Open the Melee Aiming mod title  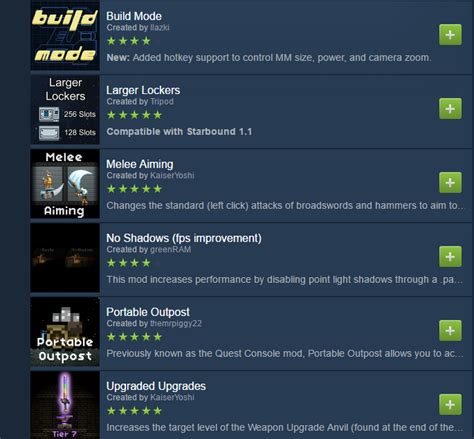(140, 164)
